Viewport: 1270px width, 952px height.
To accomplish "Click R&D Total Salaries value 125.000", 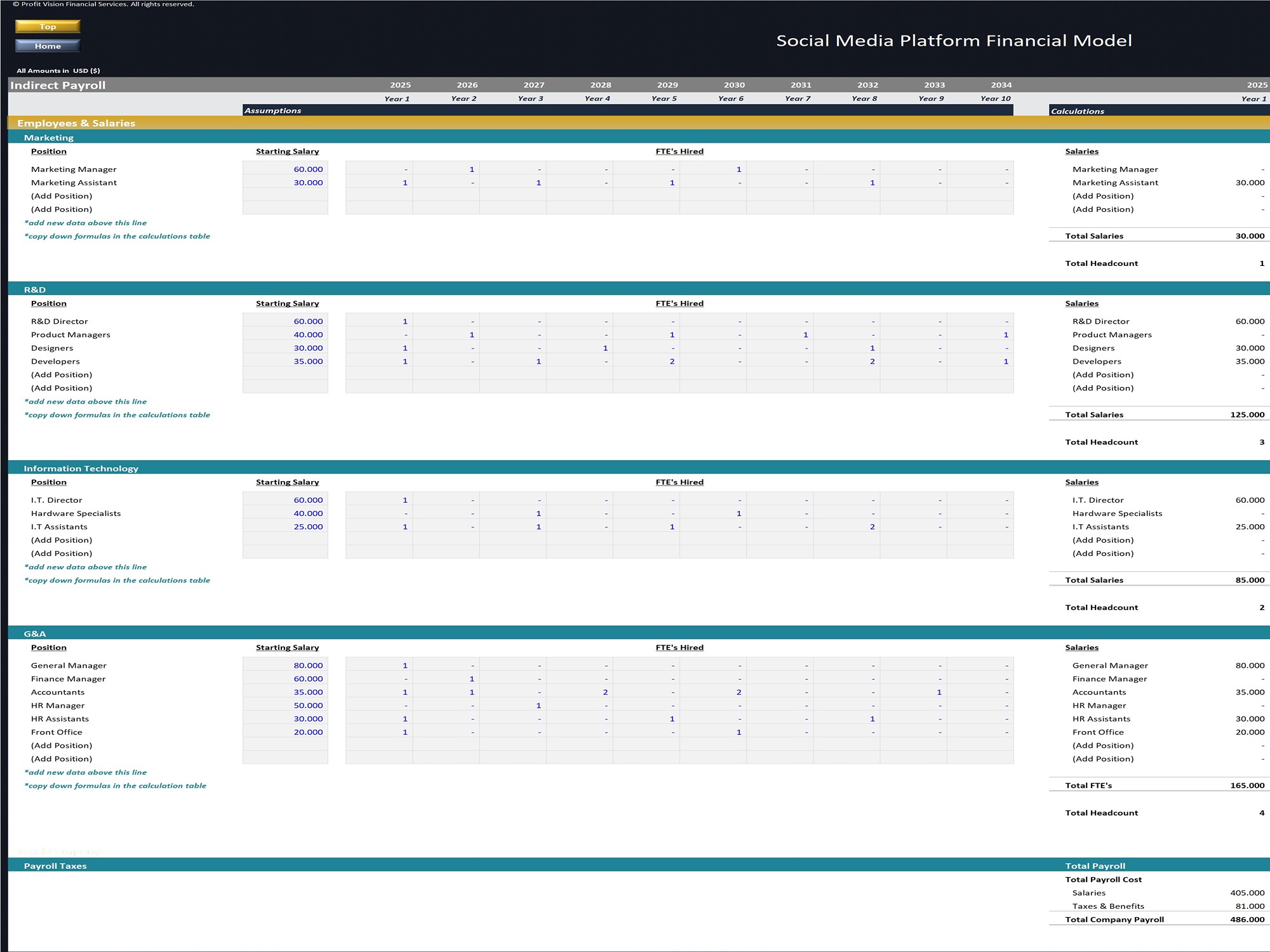I will (1247, 415).
